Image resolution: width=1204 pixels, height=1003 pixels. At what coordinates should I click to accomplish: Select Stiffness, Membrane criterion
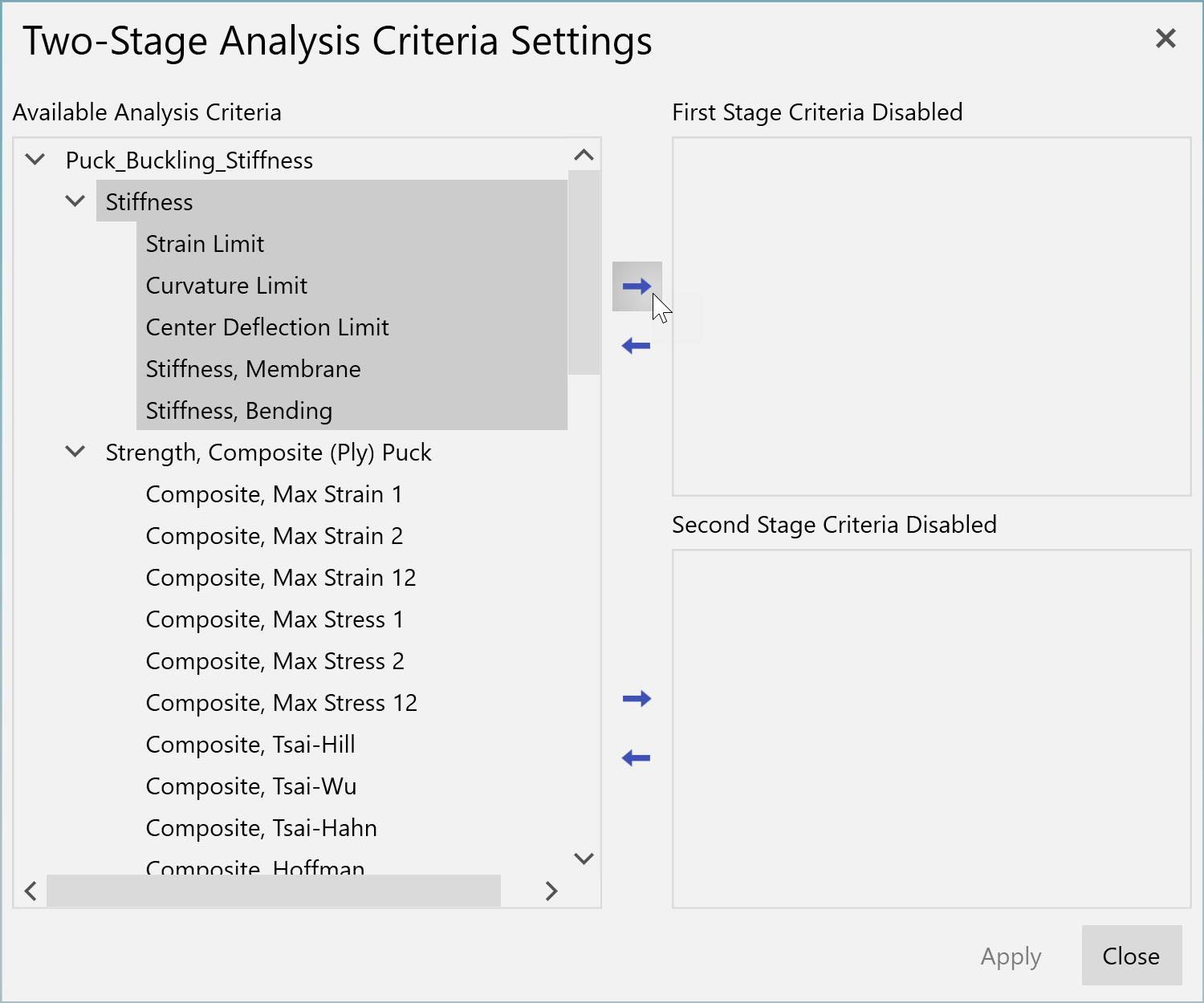coord(352,369)
